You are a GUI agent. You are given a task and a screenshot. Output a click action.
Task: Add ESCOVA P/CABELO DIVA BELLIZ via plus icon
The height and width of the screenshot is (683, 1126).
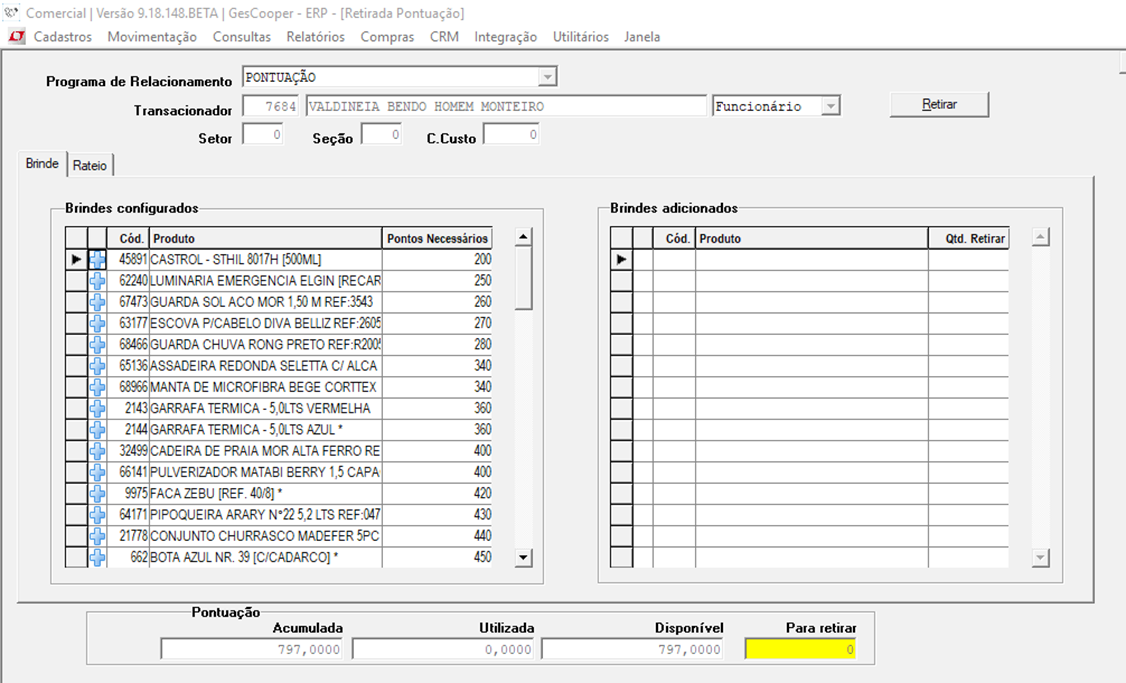coord(97,323)
